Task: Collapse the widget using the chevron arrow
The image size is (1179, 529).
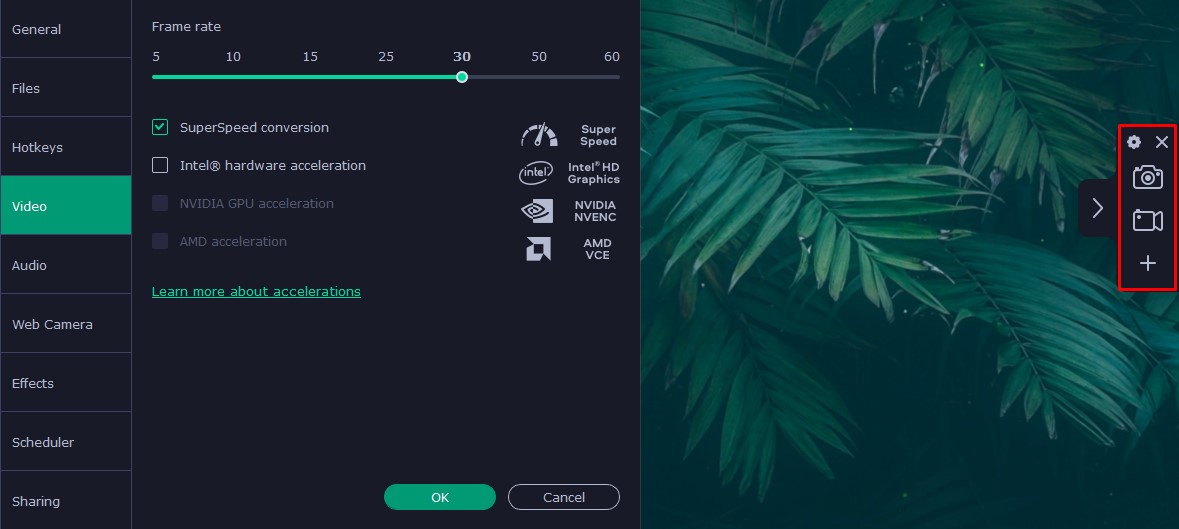Action: point(1098,208)
